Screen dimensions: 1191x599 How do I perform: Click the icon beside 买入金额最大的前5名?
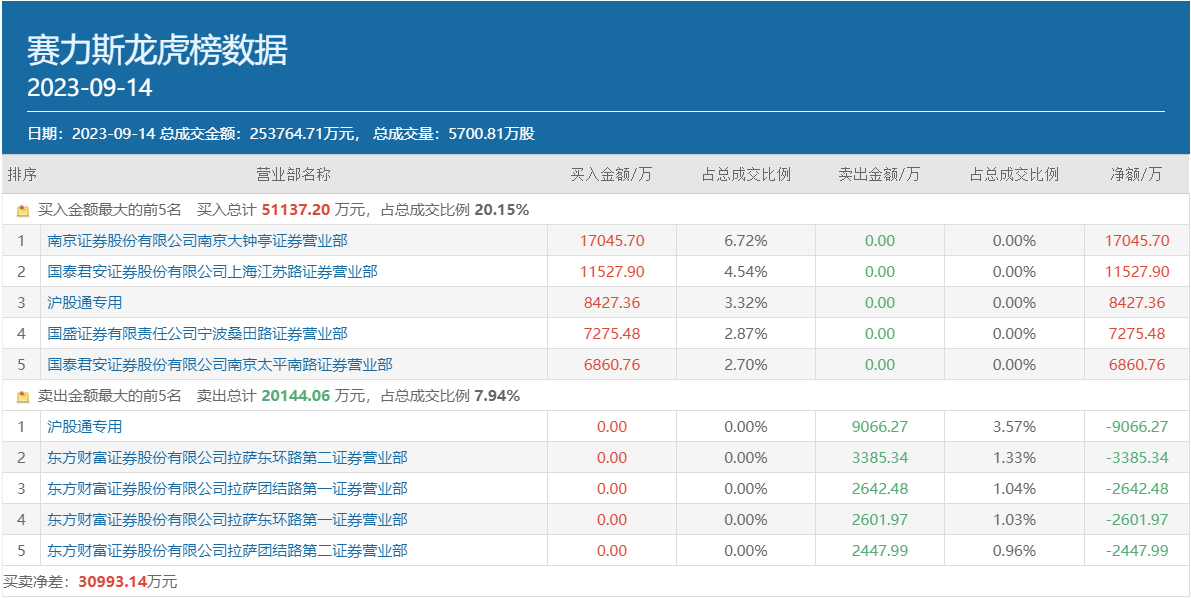[x=23, y=211]
